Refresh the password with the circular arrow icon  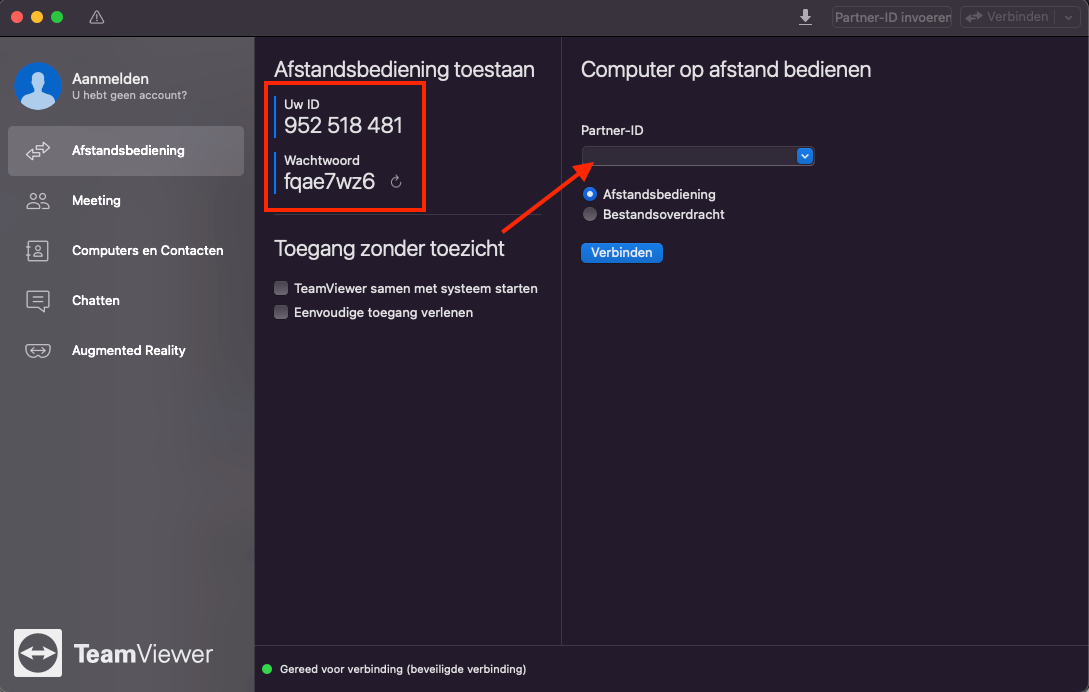[x=396, y=182]
